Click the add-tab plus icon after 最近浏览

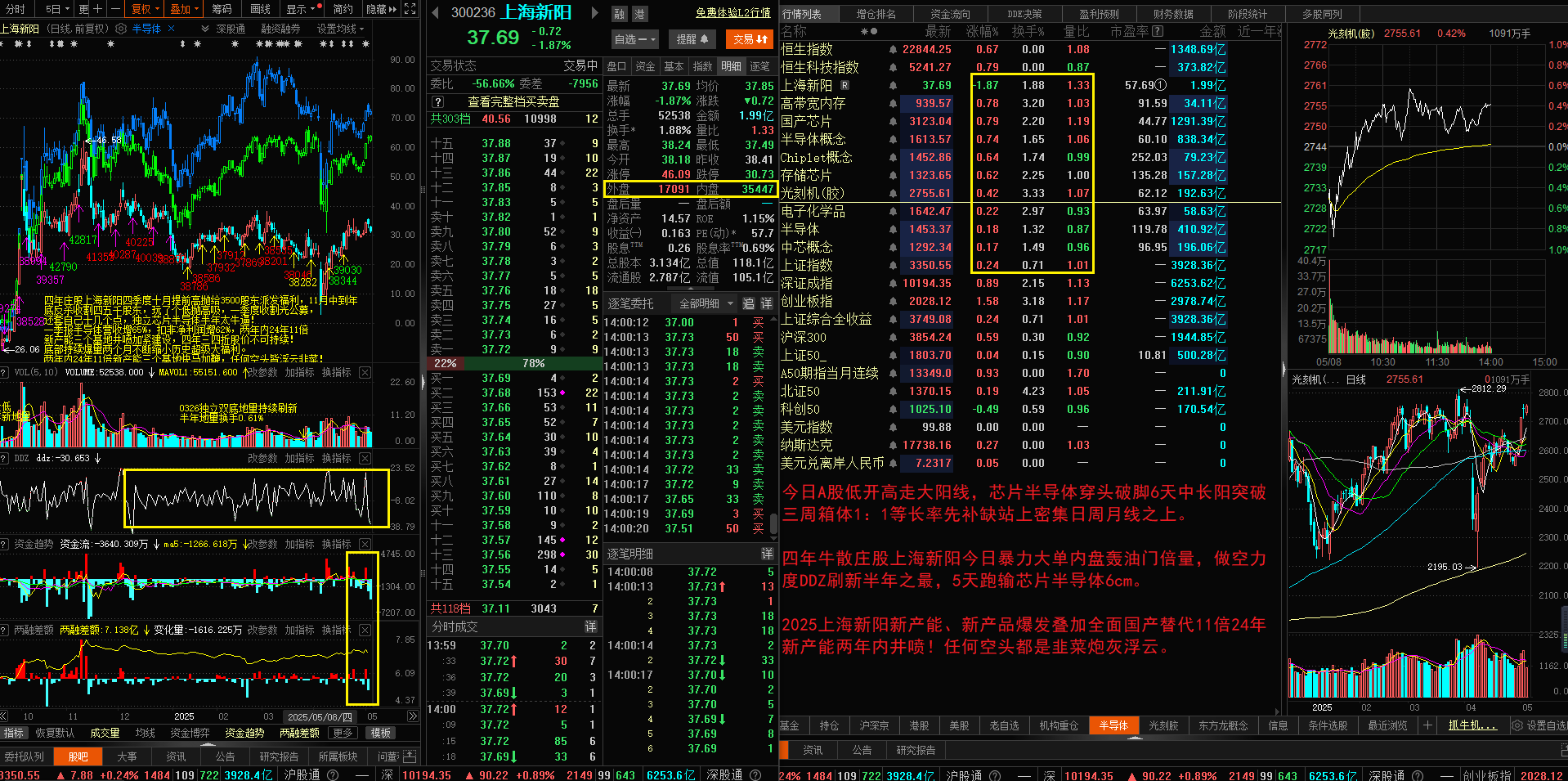(x=1427, y=725)
